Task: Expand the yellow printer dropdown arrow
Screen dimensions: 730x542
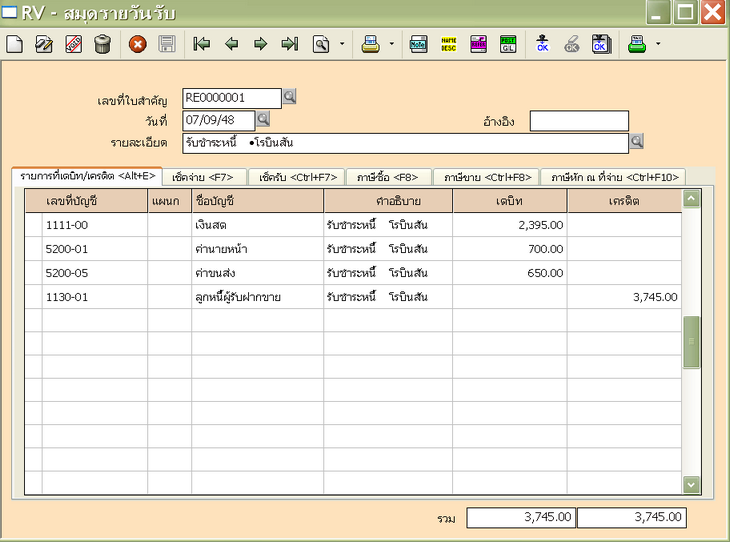Action: pyautogui.click(x=391, y=44)
